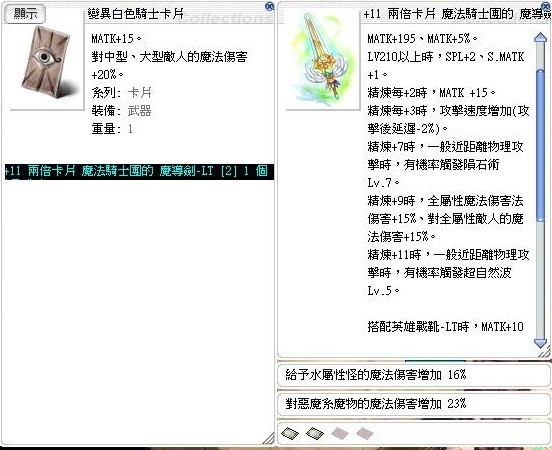Click the 水屬性 魔法傷害增加 16% option row
Screen dimensions: 552x450
coord(414,375)
